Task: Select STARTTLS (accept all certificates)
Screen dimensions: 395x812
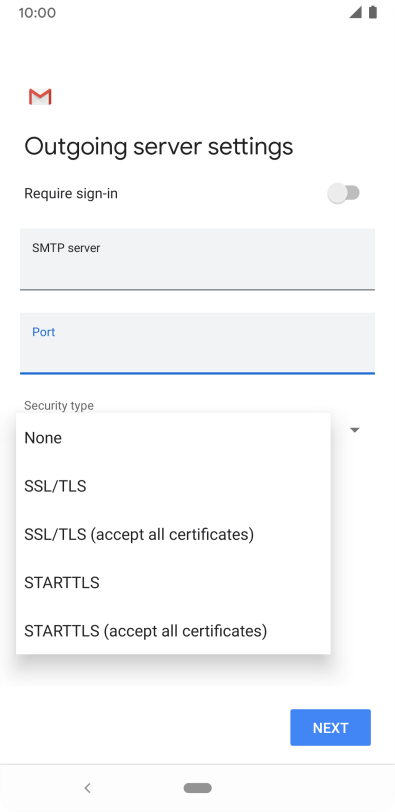Action: [173, 631]
